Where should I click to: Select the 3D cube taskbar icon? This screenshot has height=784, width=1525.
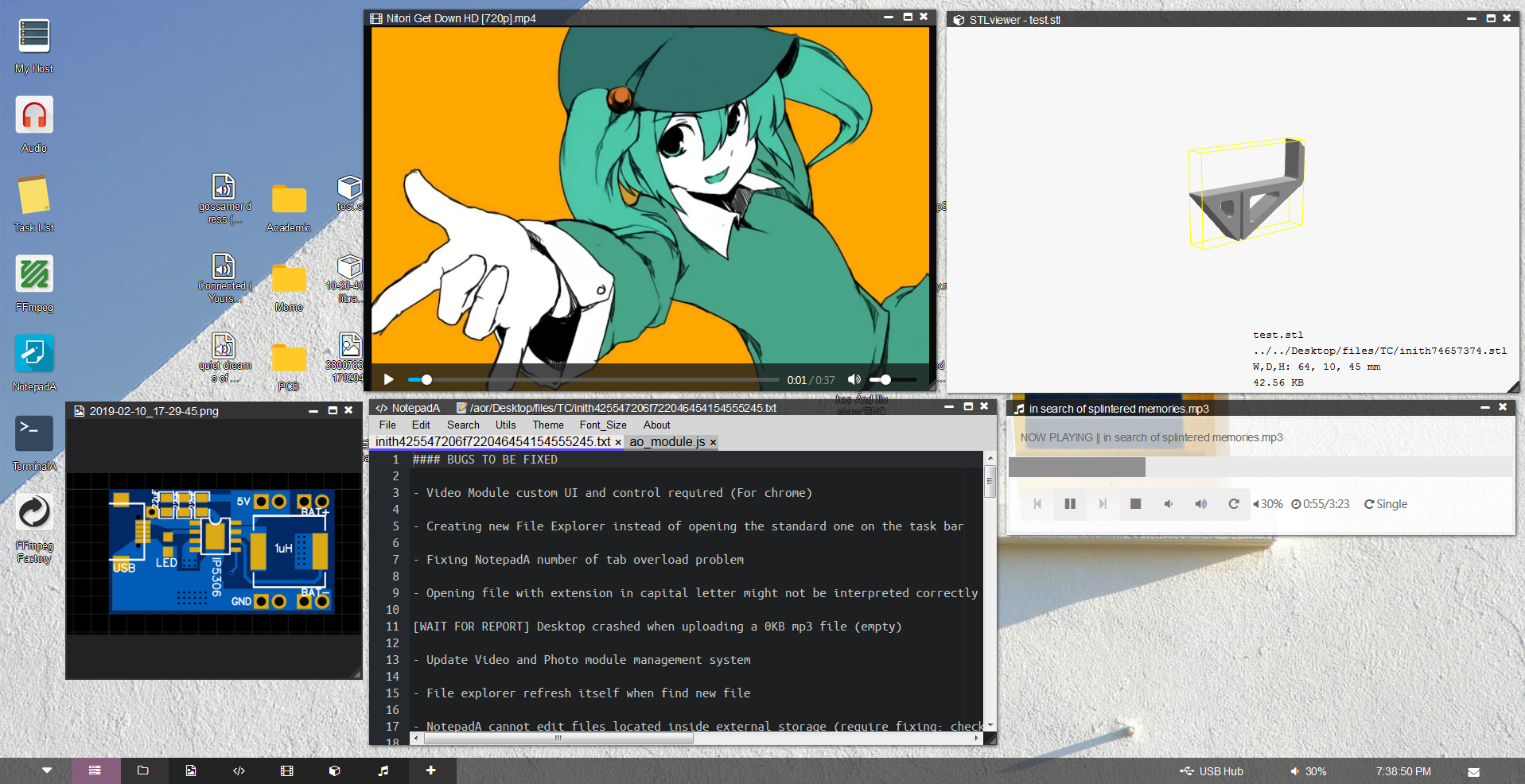(x=335, y=770)
